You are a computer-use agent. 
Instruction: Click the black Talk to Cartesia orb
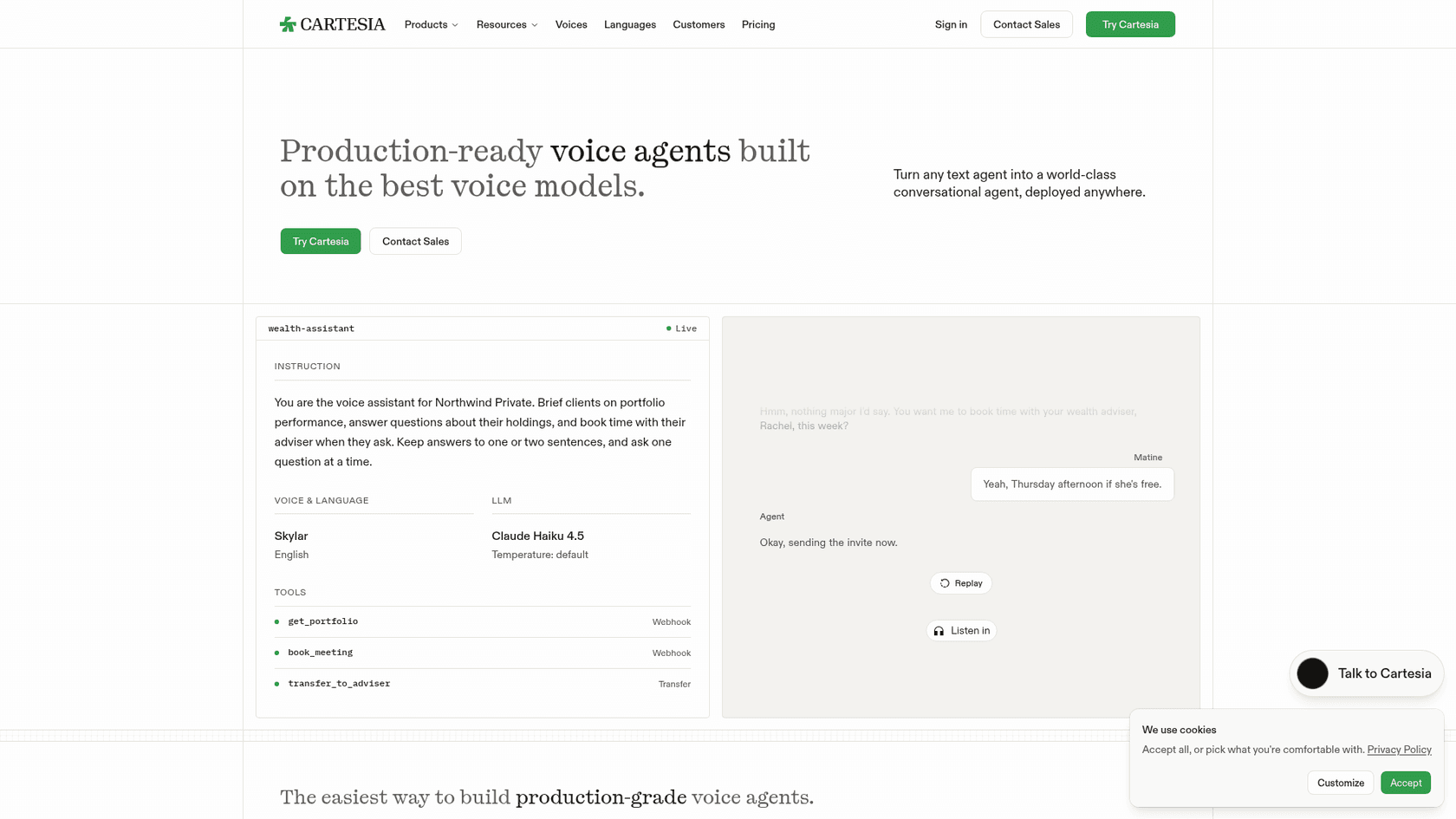1312,673
